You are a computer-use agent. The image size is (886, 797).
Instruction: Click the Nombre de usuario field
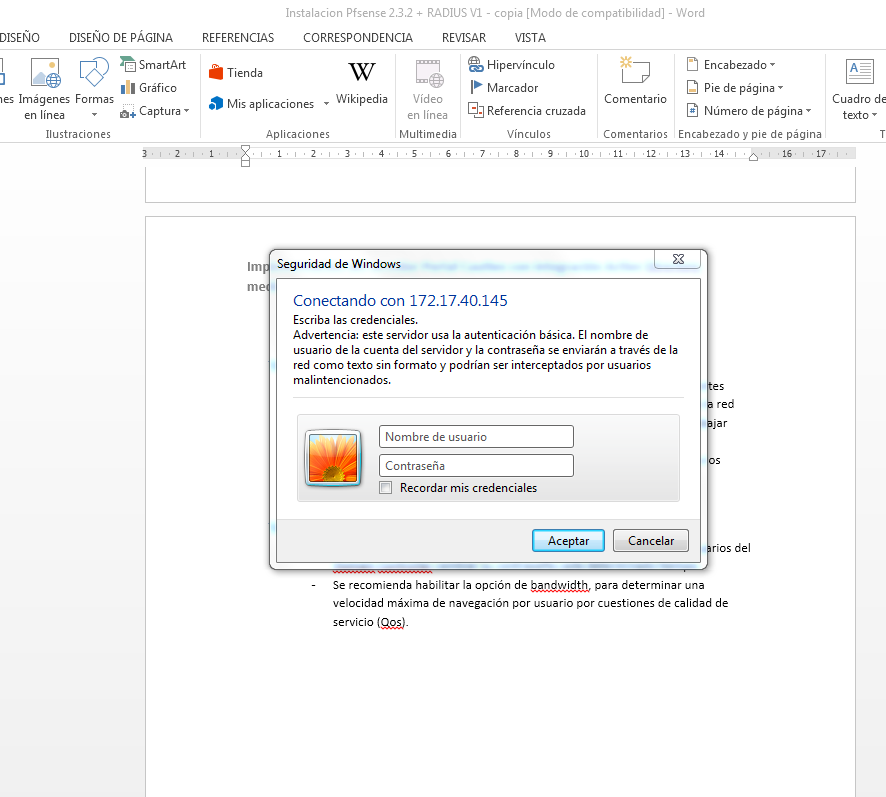(x=476, y=436)
